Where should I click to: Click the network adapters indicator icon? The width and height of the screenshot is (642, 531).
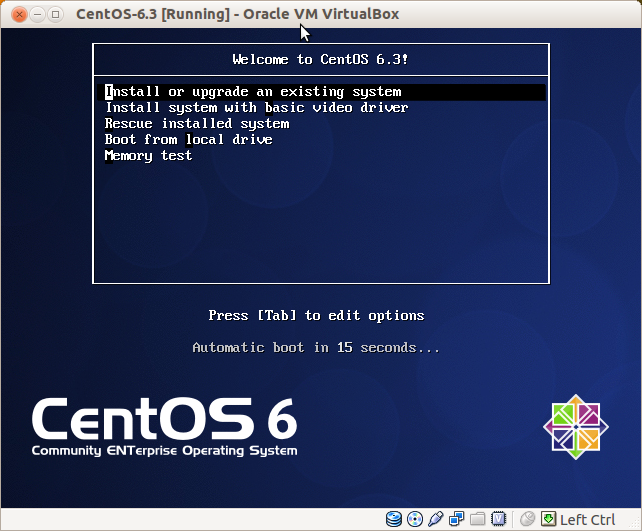point(457,519)
